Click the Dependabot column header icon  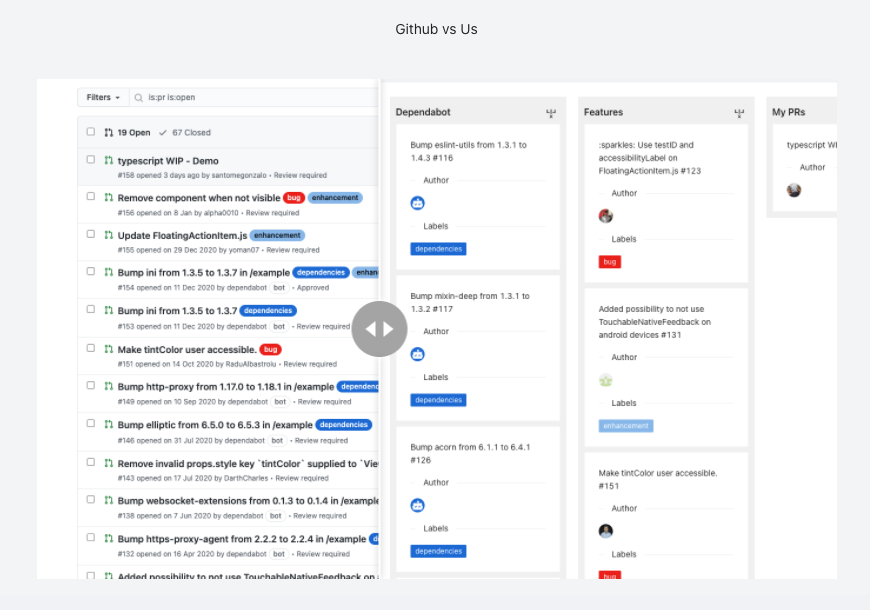[x=550, y=113]
